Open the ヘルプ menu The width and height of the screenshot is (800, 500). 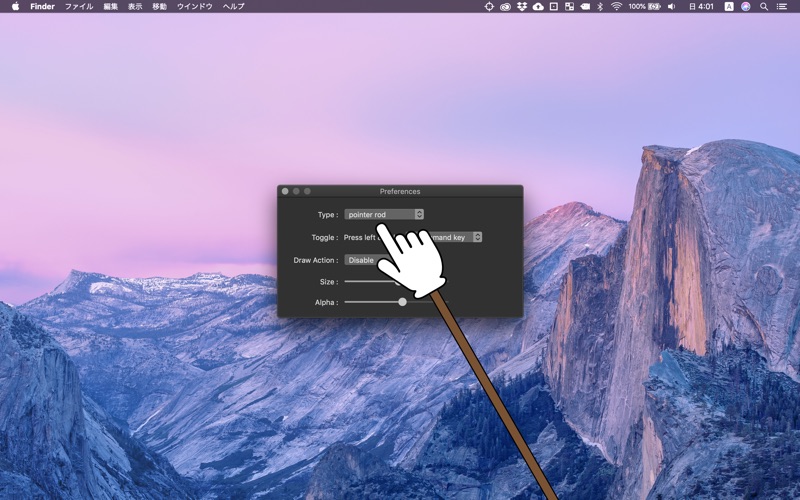(x=234, y=6)
